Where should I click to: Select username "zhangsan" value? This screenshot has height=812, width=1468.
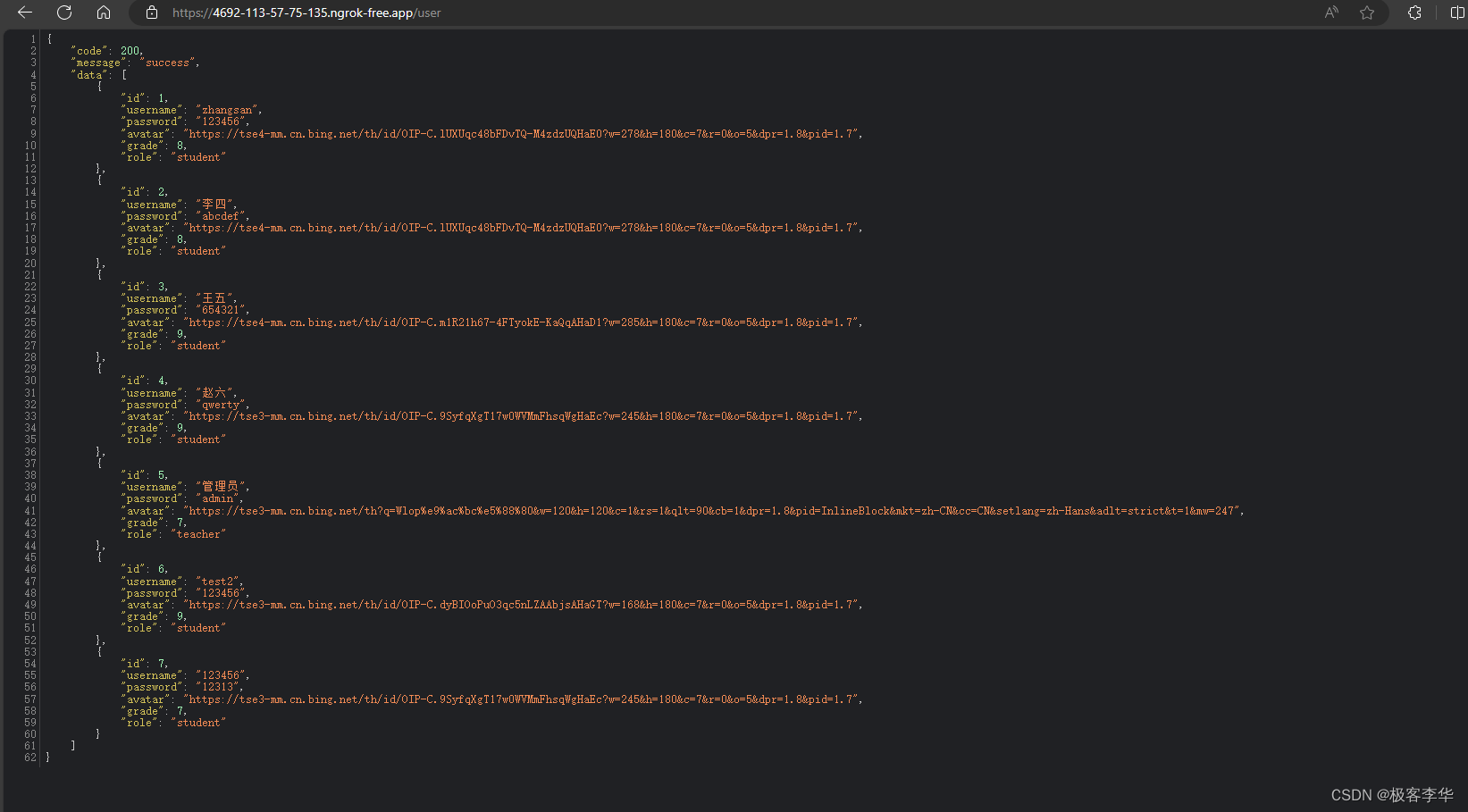coord(227,110)
